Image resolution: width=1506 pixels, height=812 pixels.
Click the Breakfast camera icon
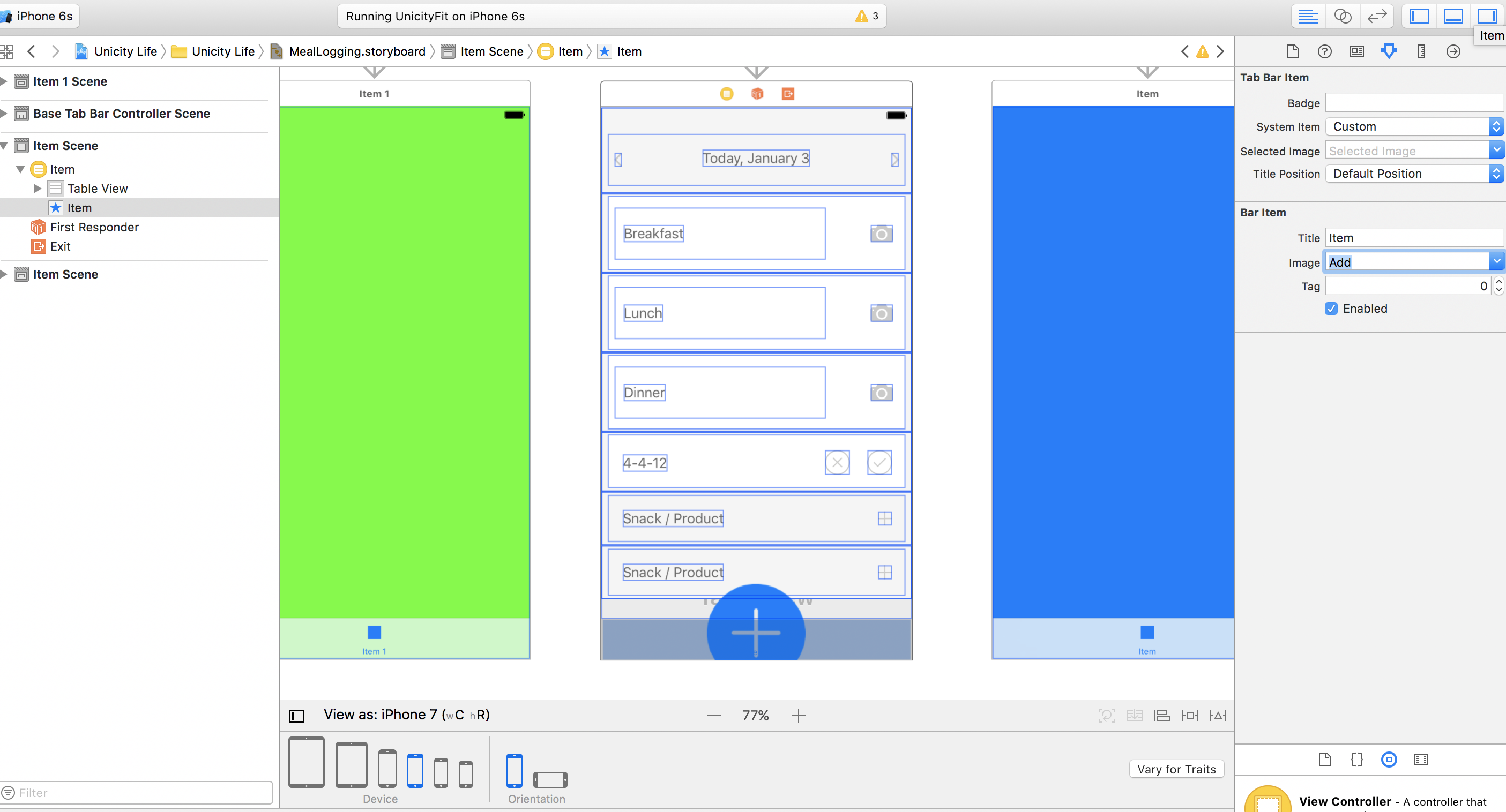click(881, 234)
